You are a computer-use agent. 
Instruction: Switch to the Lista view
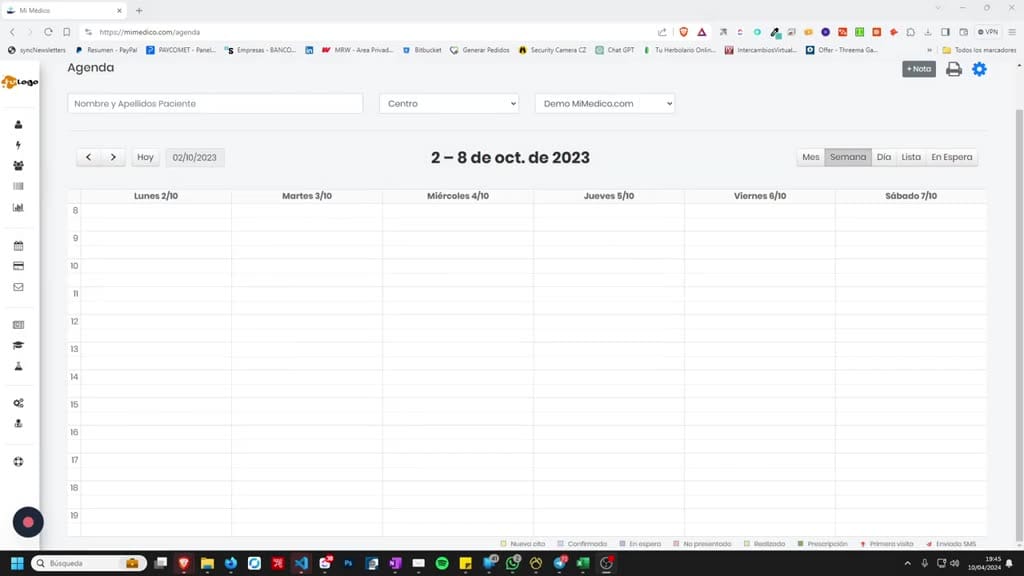[910, 157]
